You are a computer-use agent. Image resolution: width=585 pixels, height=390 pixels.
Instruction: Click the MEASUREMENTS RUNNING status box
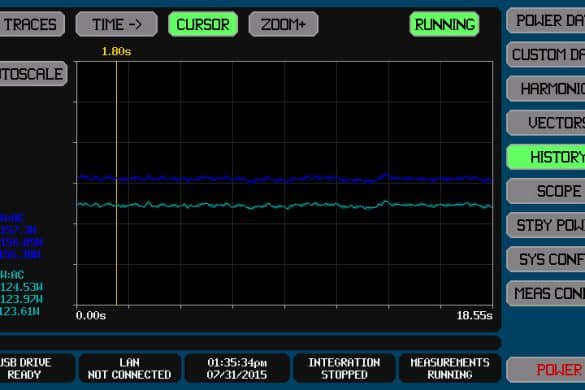(450, 368)
